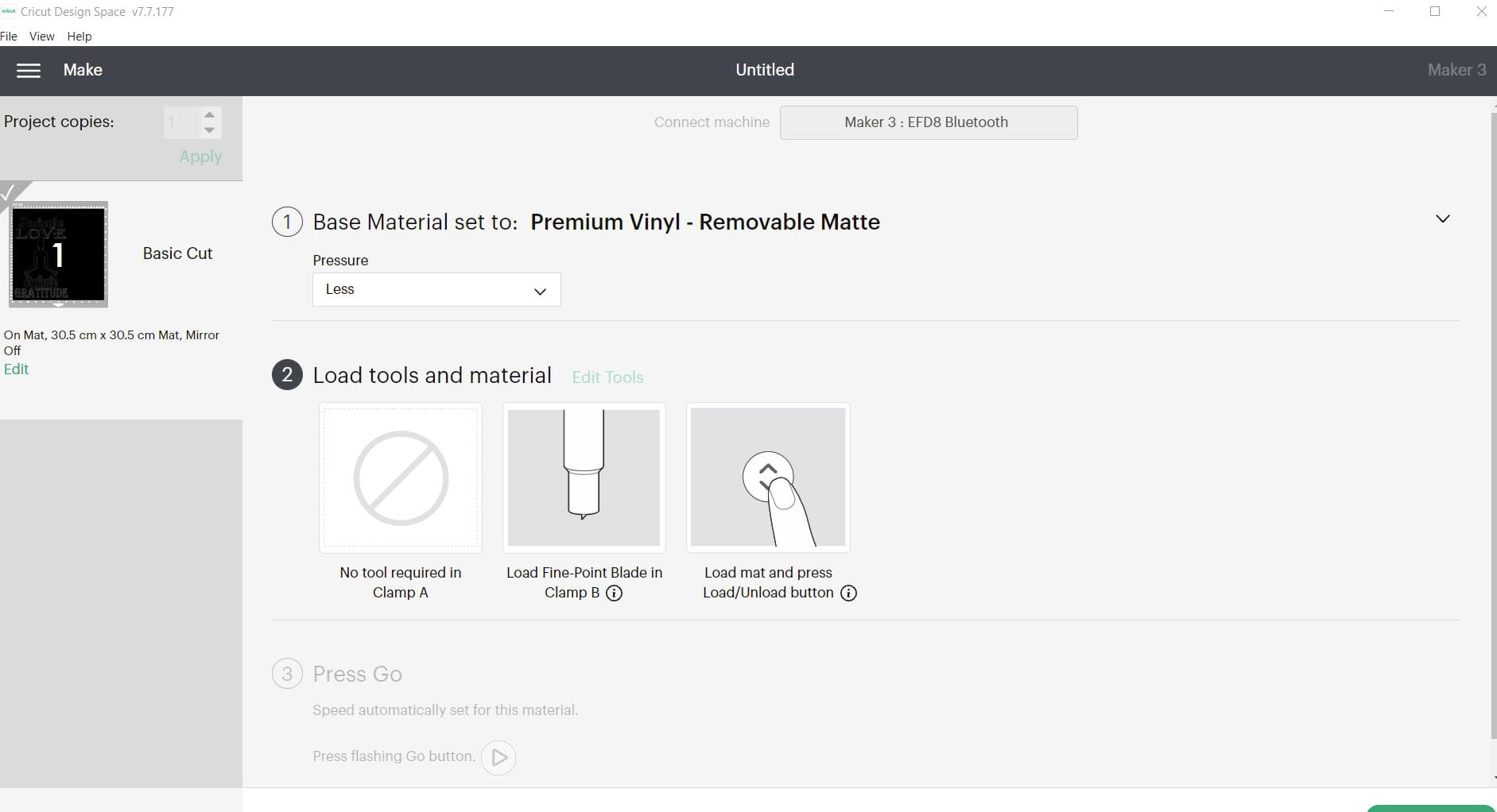Click the Maker 3 label in header
The width and height of the screenshot is (1497, 812).
1456,70
